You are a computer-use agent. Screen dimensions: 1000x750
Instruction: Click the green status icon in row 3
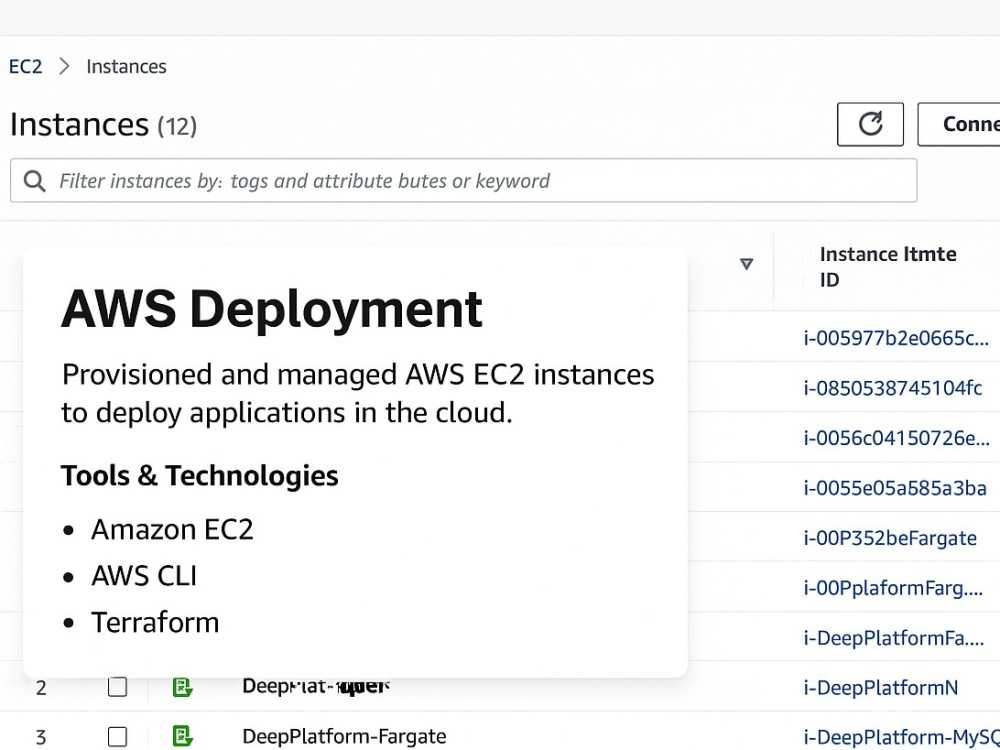(x=182, y=736)
